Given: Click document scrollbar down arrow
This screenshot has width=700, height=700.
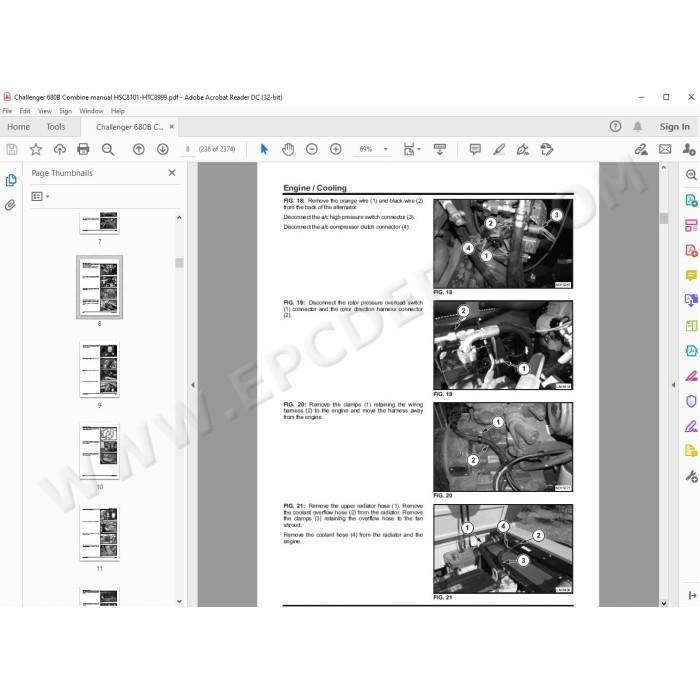Looking at the screenshot, I should click(x=663, y=603).
